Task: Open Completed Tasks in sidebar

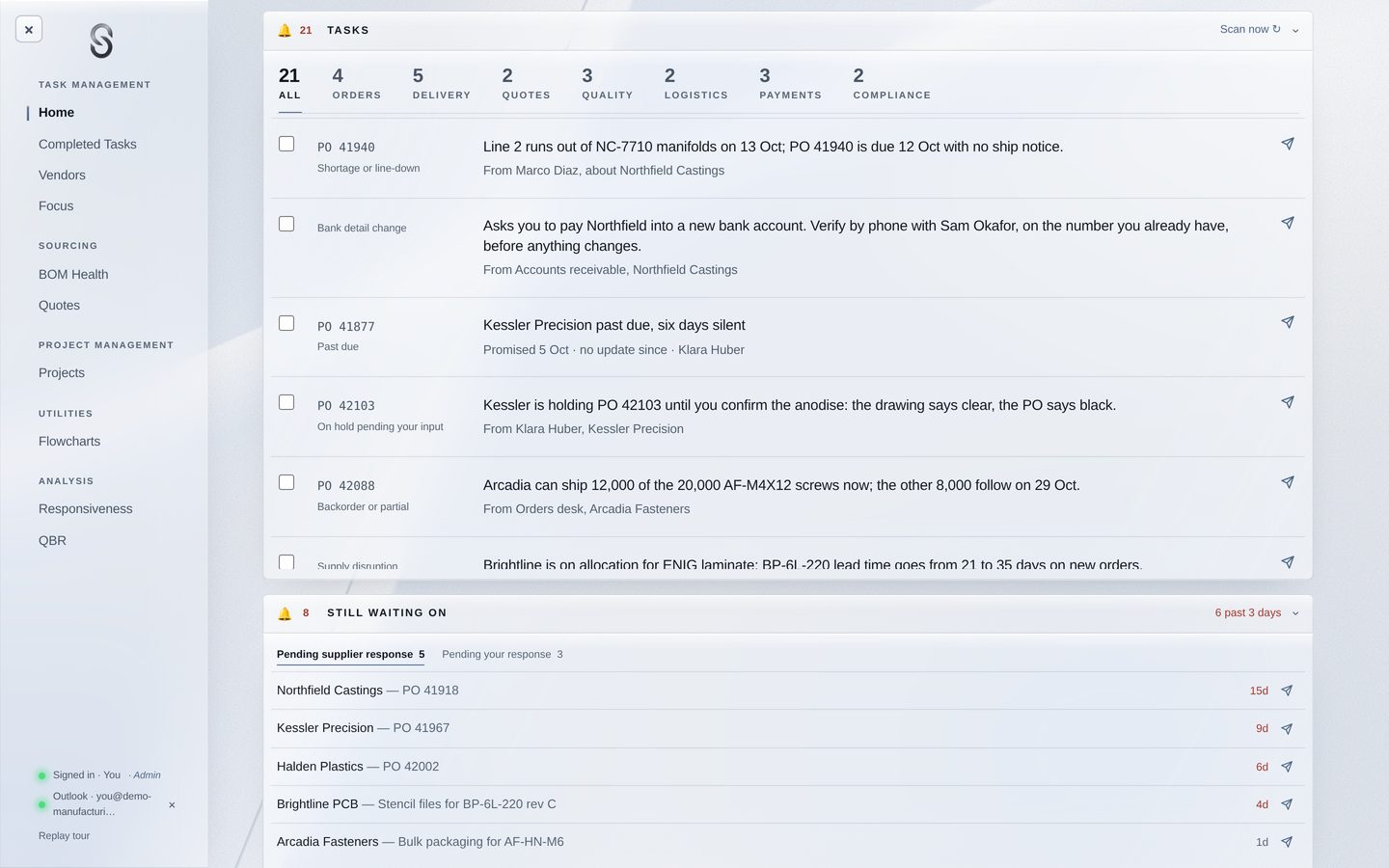Action: click(88, 144)
